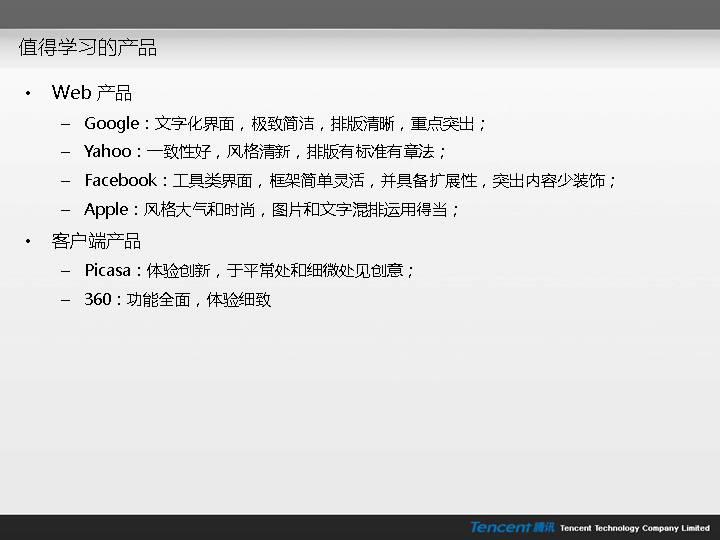Image resolution: width=720 pixels, height=540 pixels.
Task: Click the slide title 值得学习的产品
Action: click(x=88, y=48)
